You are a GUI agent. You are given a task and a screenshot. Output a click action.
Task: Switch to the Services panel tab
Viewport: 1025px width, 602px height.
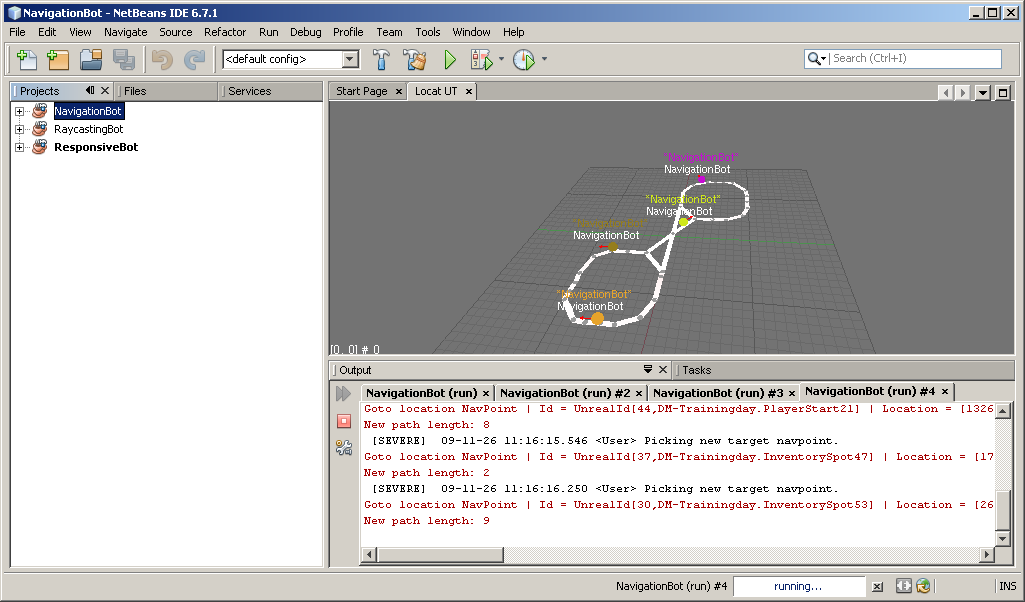coord(249,91)
